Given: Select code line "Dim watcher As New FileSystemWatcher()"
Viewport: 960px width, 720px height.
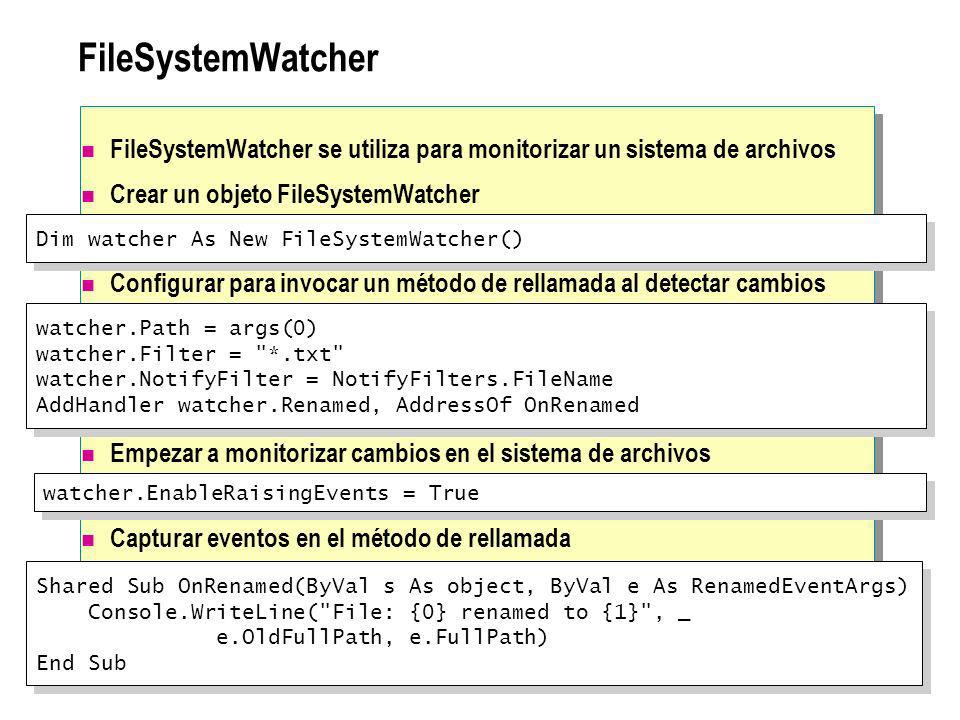Looking at the screenshot, I should click(x=279, y=239).
